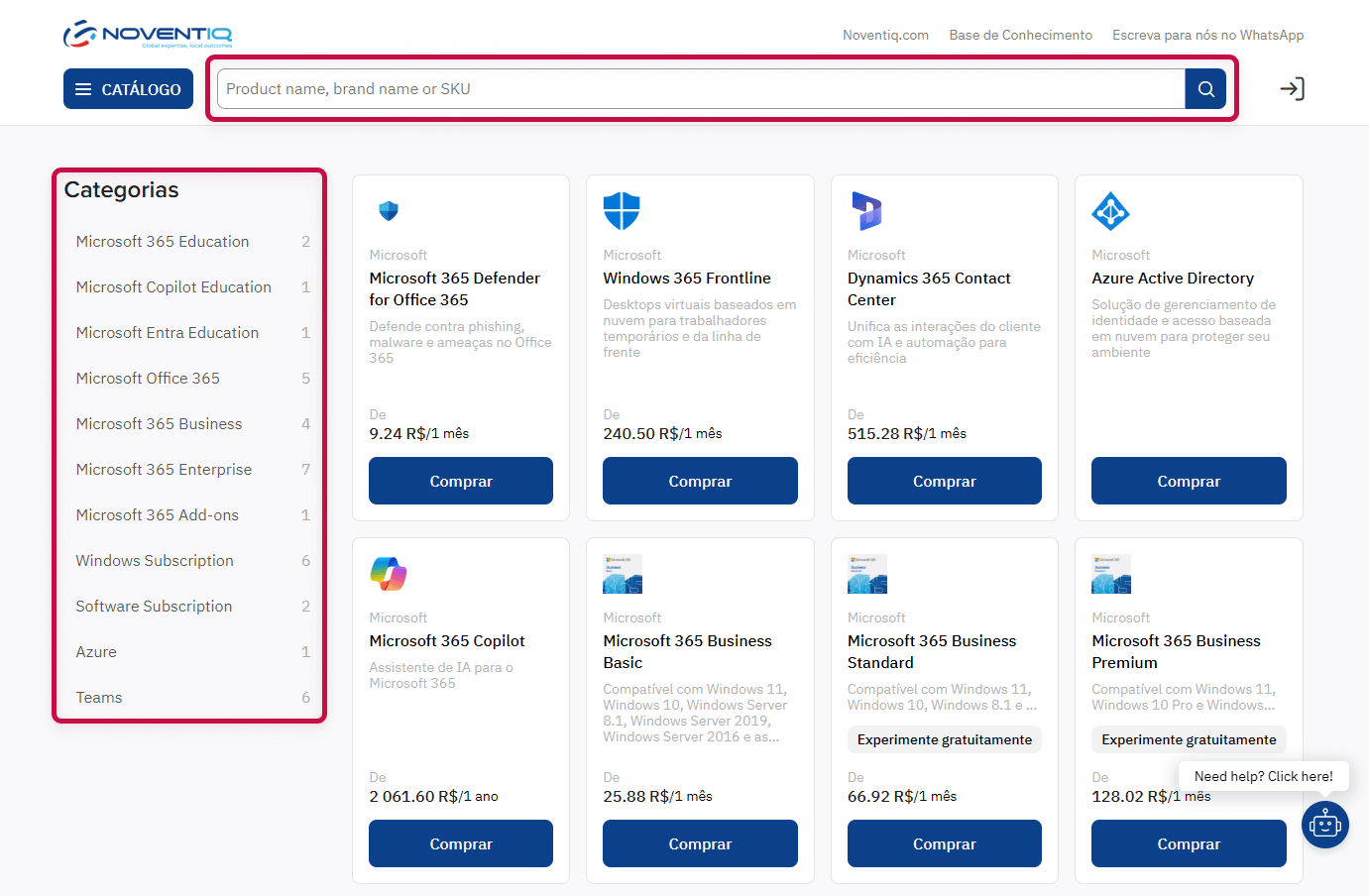Open the Catálogo menu
The width and height of the screenshot is (1369, 896).
[128, 89]
